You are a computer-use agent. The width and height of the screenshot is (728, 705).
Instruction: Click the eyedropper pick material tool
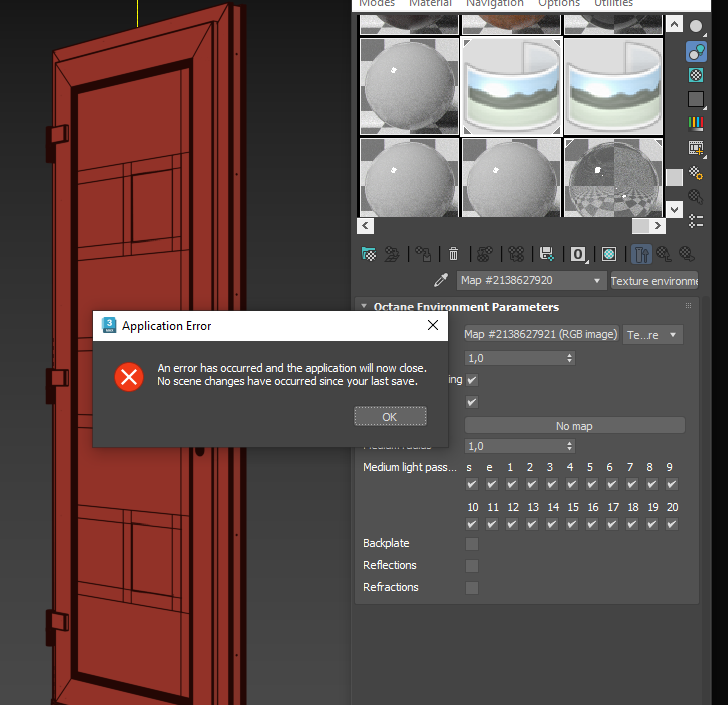coord(441,280)
